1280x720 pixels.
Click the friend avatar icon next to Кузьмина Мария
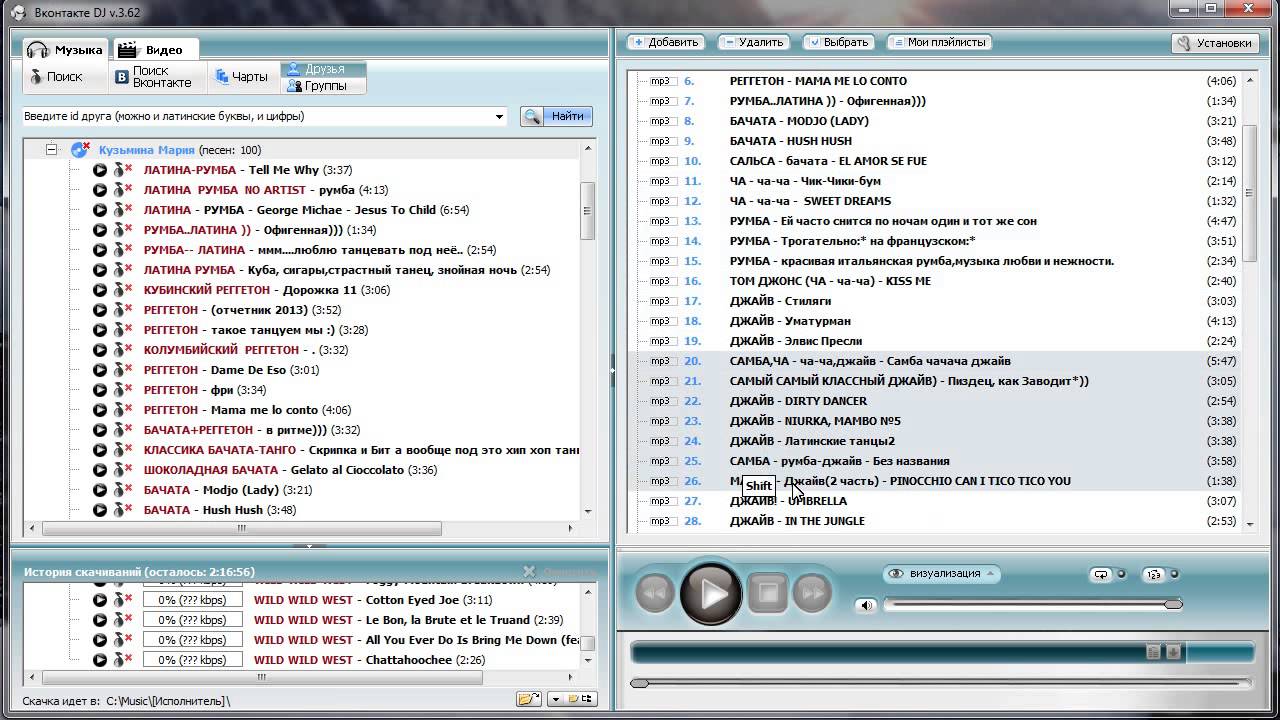pos(80,150)
